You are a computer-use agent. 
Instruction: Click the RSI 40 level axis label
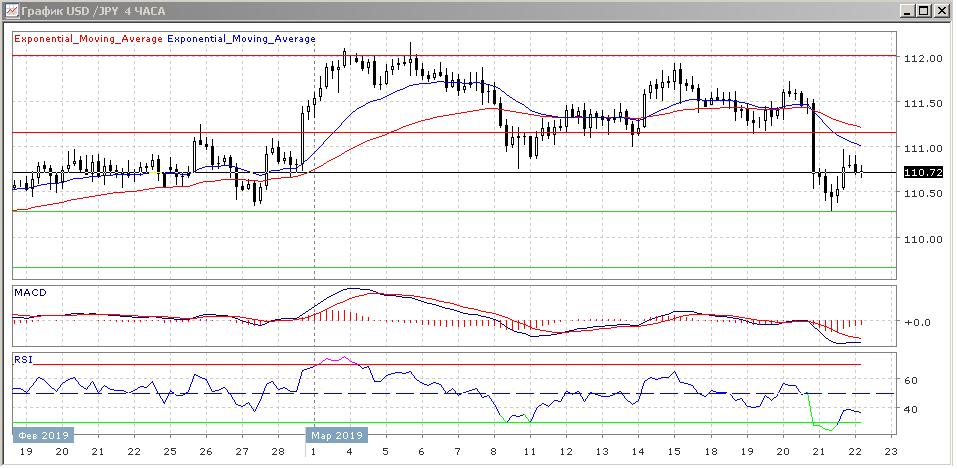coord(911,409)
